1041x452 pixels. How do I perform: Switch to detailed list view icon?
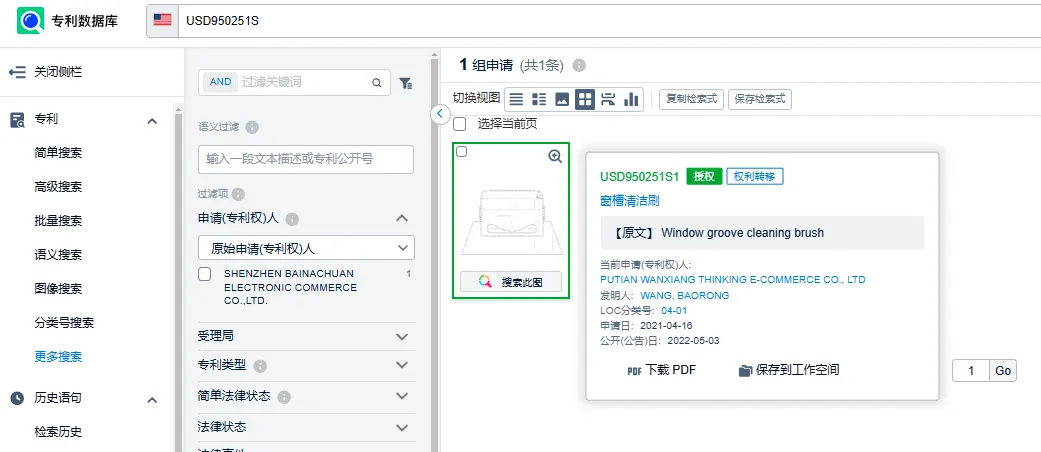point(539,100)
